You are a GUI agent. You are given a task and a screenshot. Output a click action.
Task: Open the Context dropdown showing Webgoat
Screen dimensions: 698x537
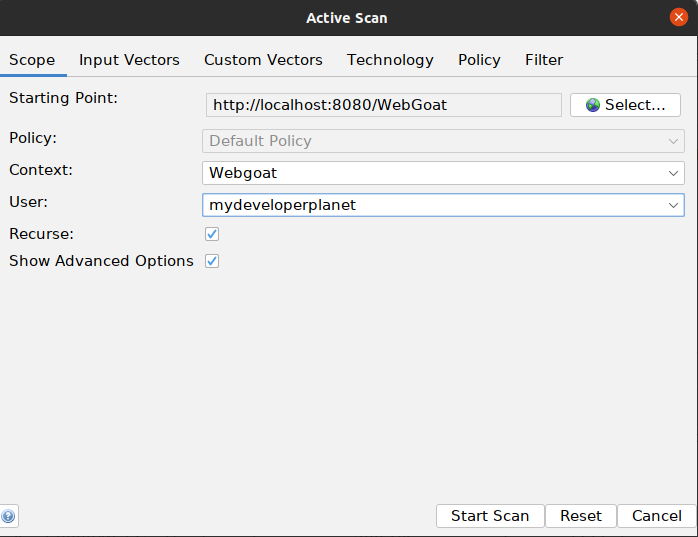(443, 173)
